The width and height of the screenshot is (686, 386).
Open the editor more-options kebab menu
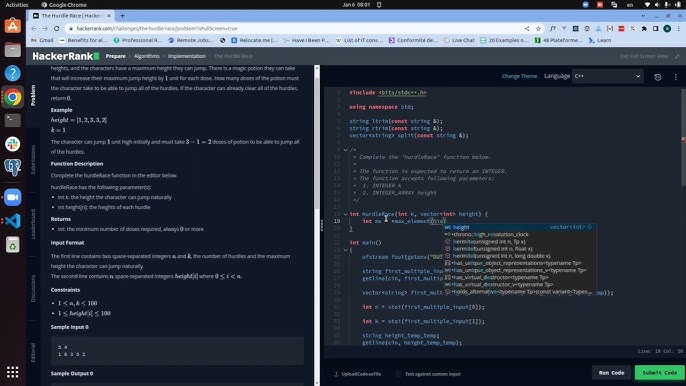point(676,77)
